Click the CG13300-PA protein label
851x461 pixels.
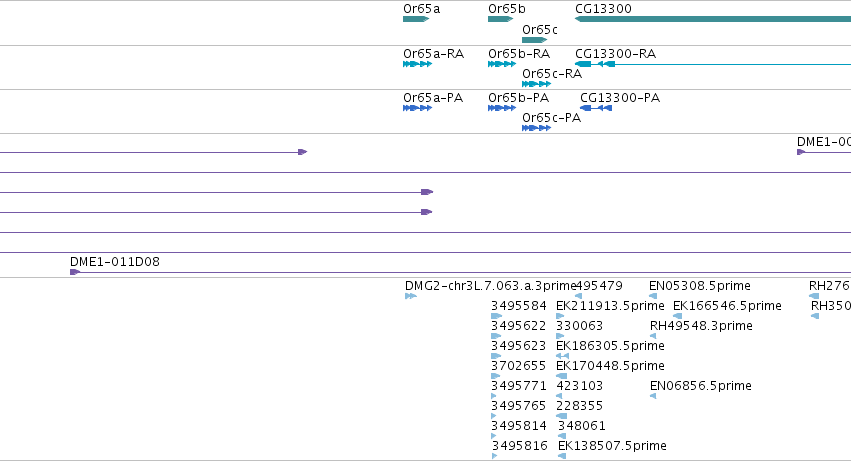pos(620,98)
